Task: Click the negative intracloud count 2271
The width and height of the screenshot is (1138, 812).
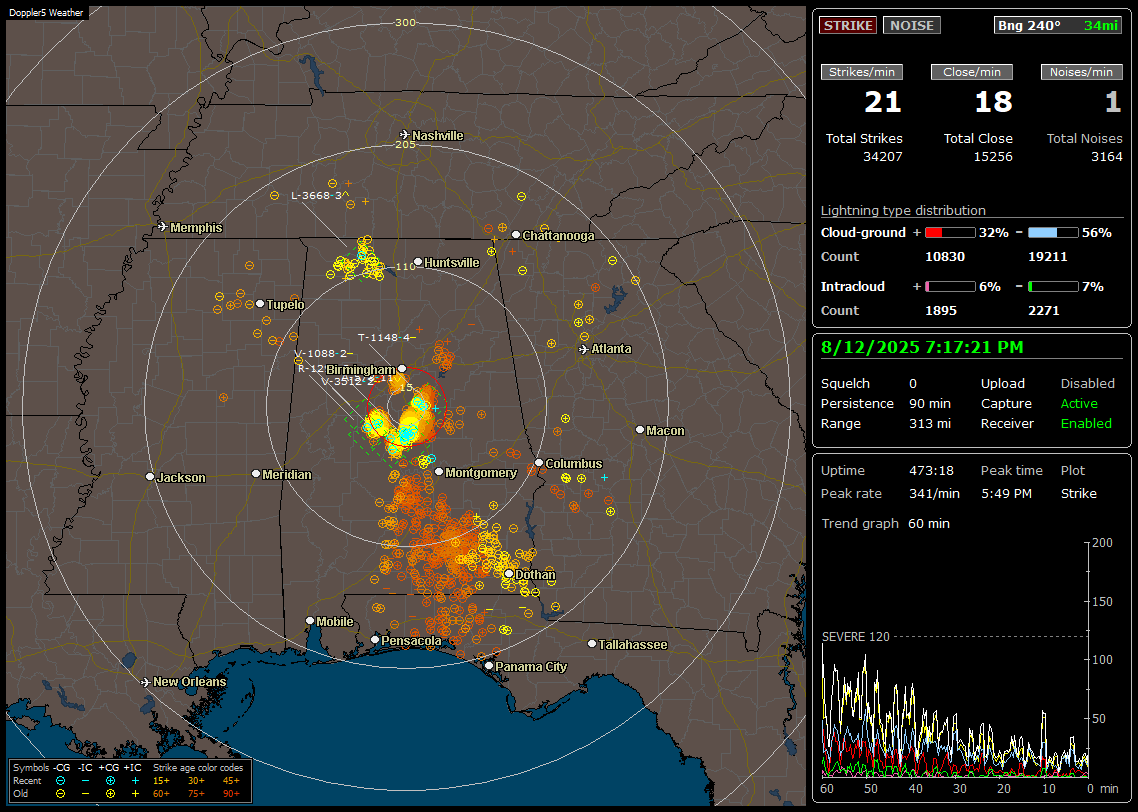Action: click(1044, 310)
